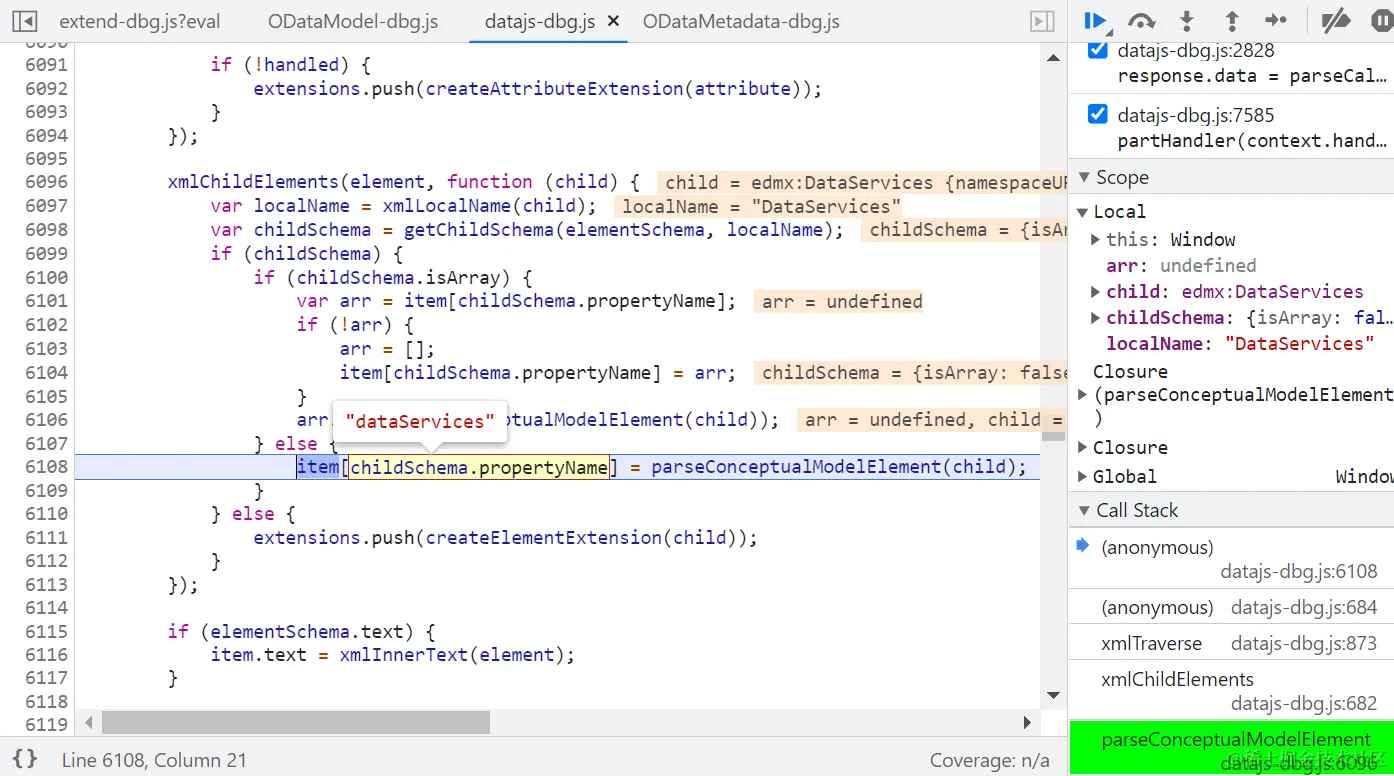
Task: Expand Closure (parseConceptualModelElement)
Action: (1083, 395)
